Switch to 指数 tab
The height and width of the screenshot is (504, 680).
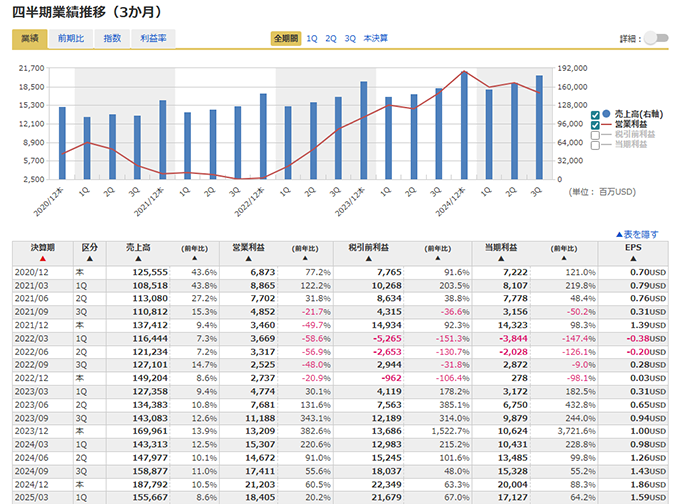pyautogui.click(x=112, y=38)
